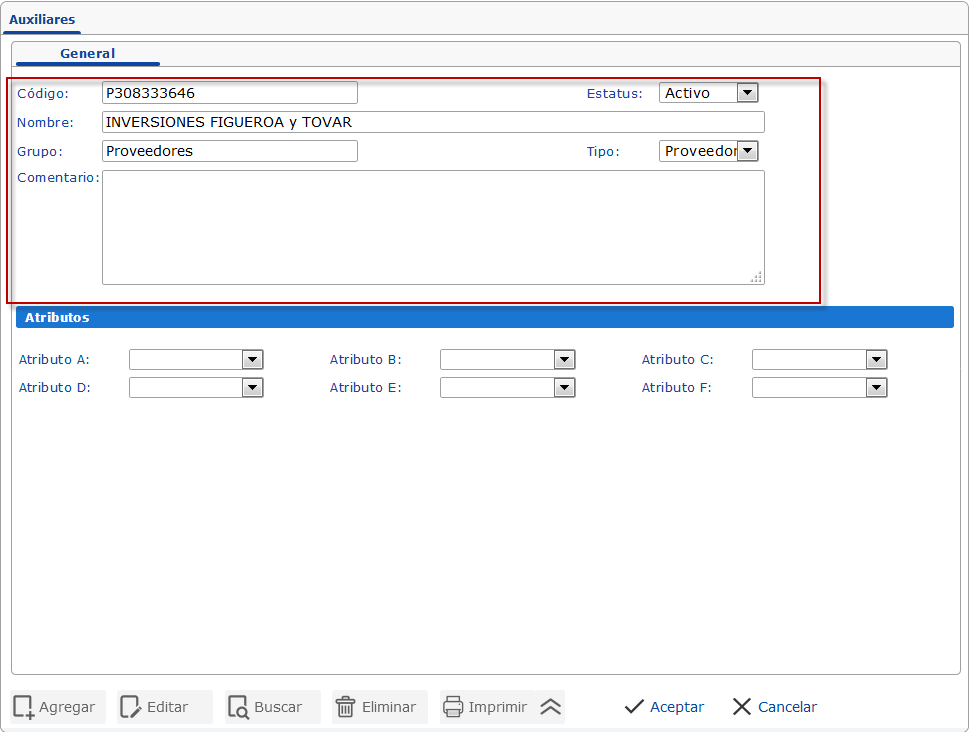Viewport: 973px width, 732px height.
Task: Open the Tipo dropdown showing Proveedor
Action: (747, 151)
